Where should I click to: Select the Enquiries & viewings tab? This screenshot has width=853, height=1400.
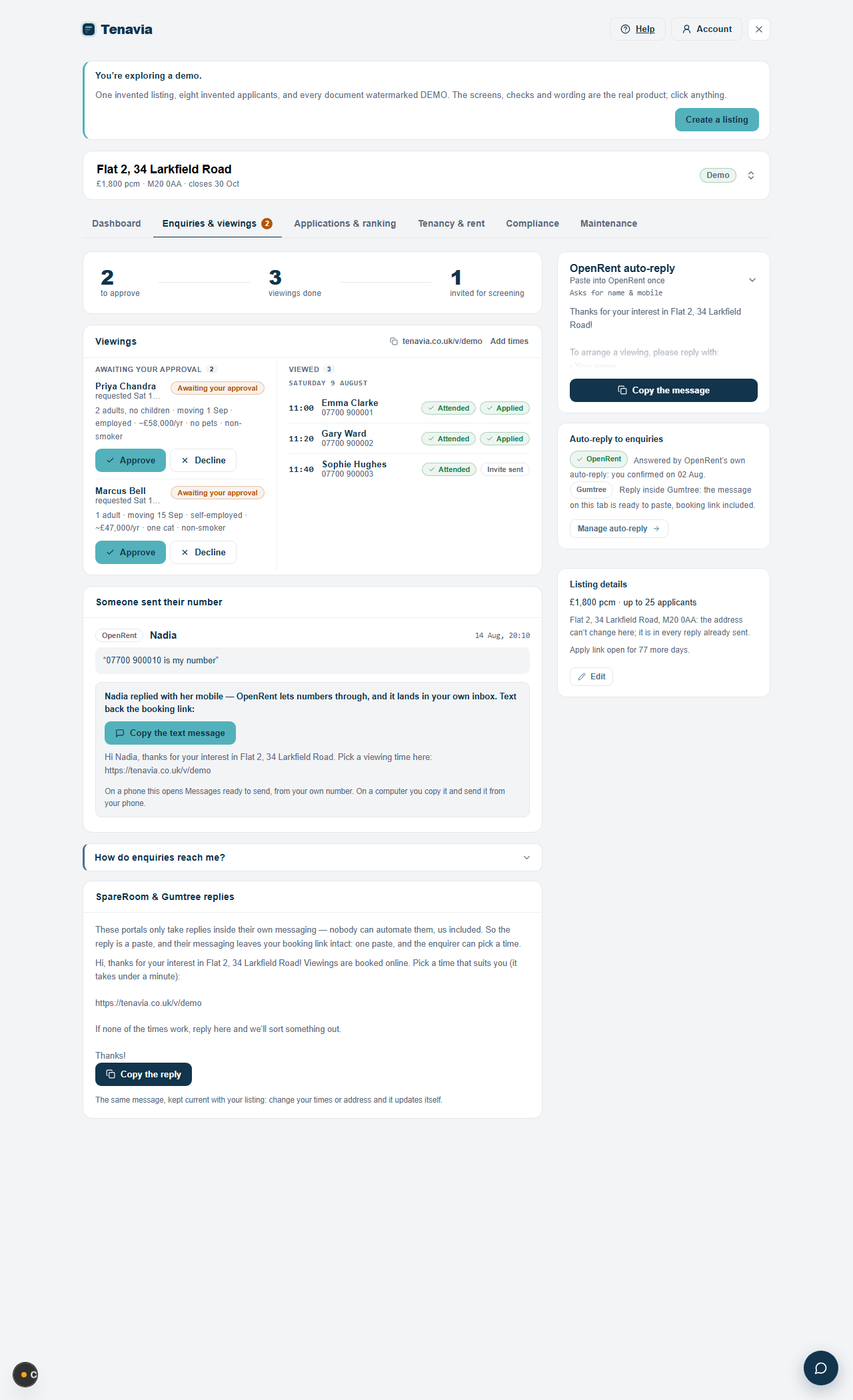click(217, 224)
